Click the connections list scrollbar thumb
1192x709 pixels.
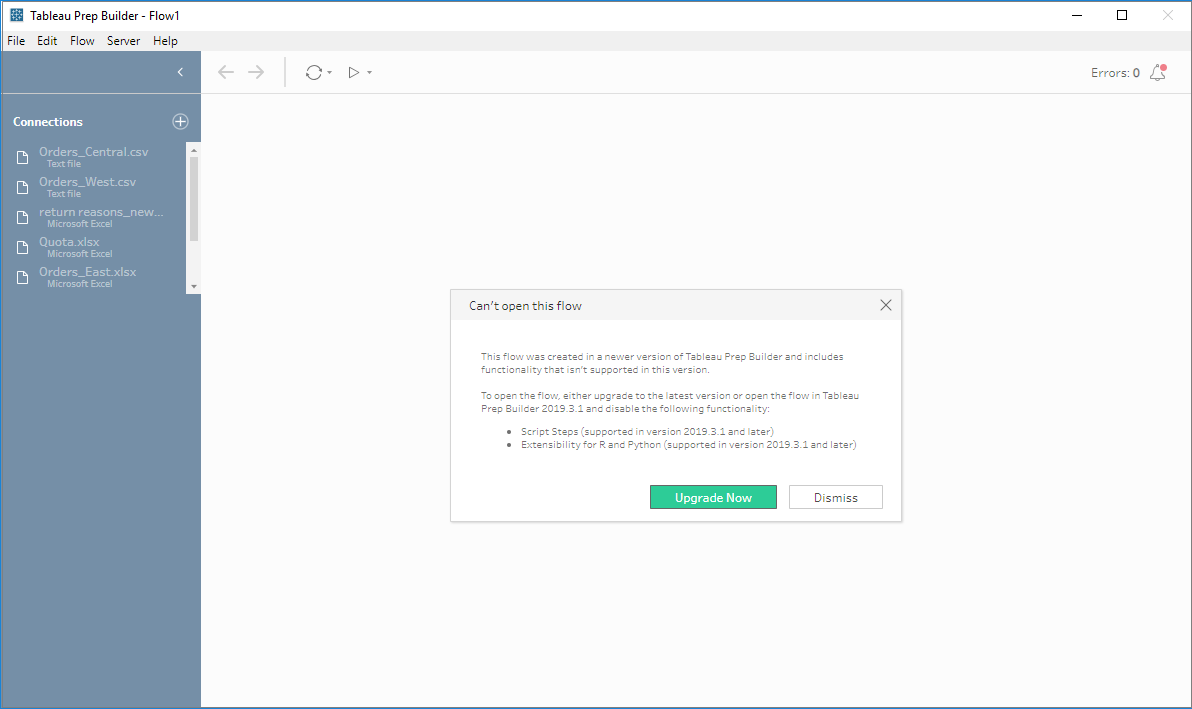tap(194, 199)
